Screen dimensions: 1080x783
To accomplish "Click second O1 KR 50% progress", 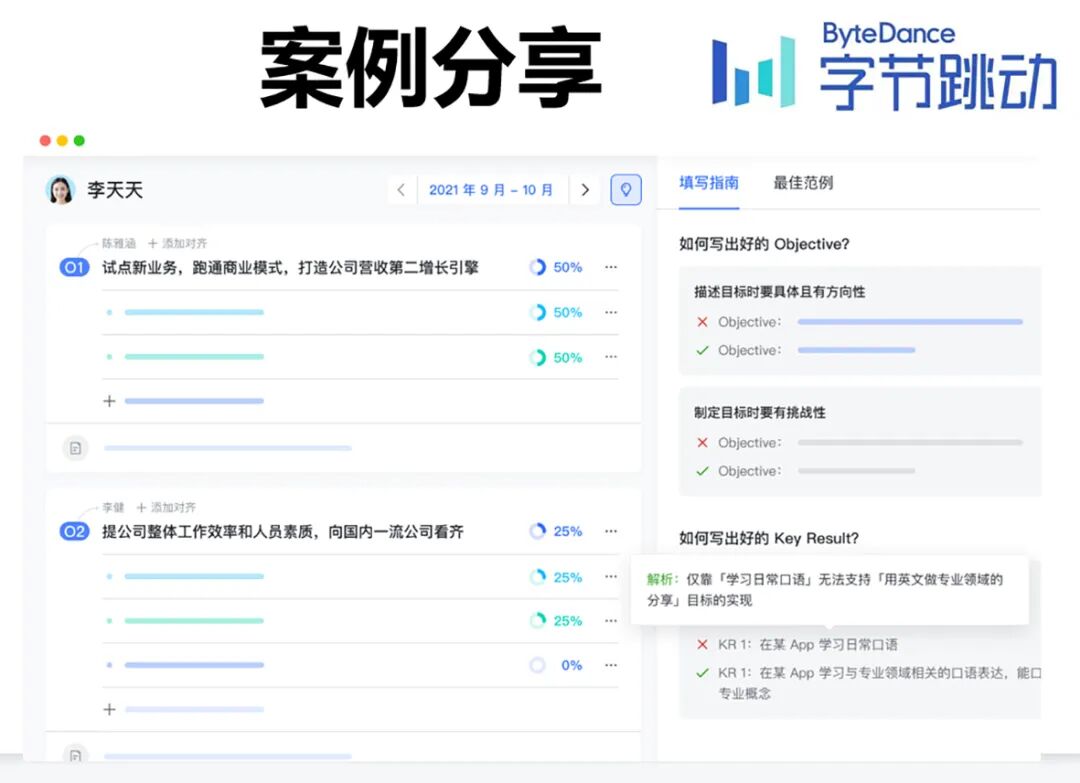I will click(x=556, y=357).
